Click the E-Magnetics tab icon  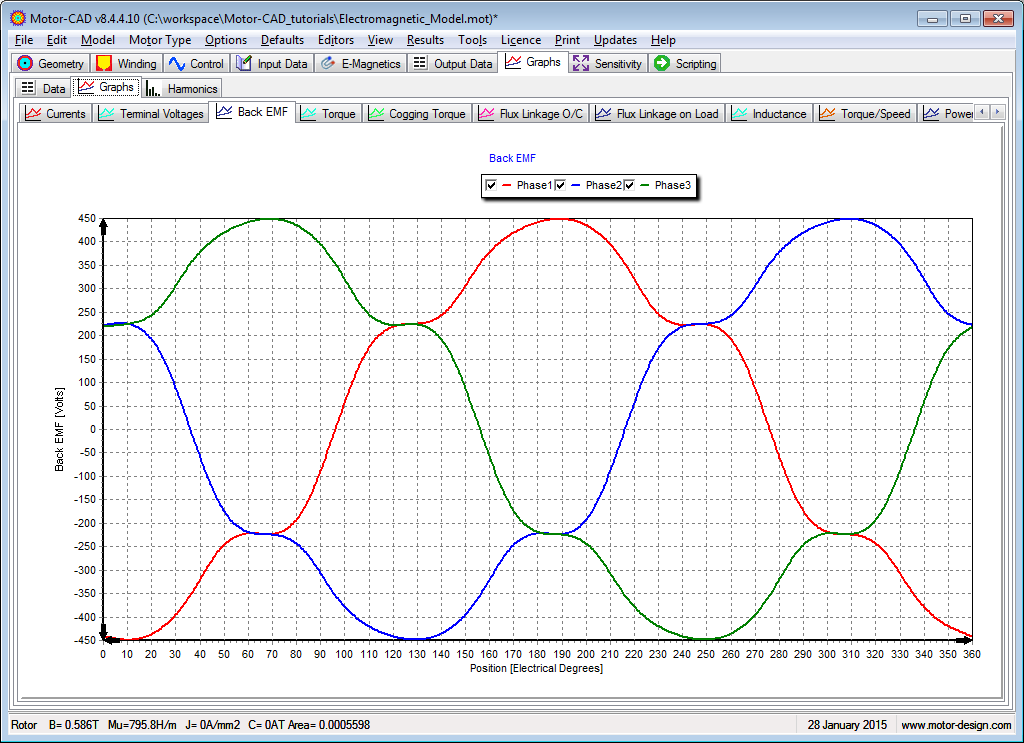(328, 63)
